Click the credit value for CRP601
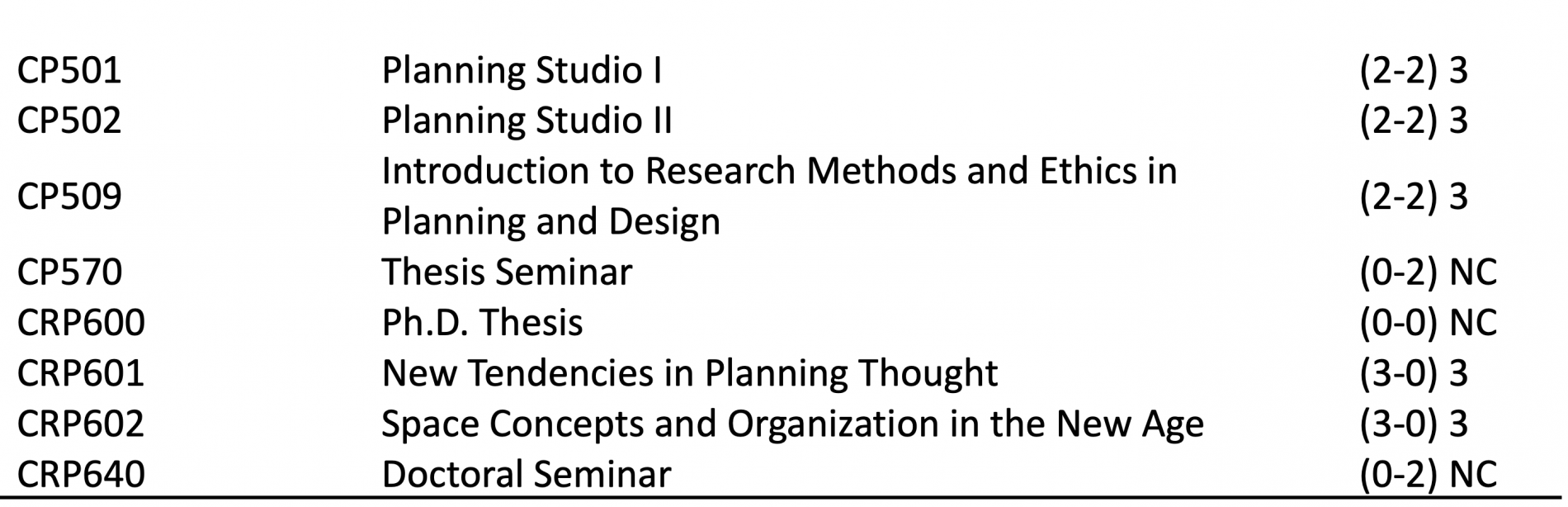1568x507 pixels. (x=1414, y=373)
